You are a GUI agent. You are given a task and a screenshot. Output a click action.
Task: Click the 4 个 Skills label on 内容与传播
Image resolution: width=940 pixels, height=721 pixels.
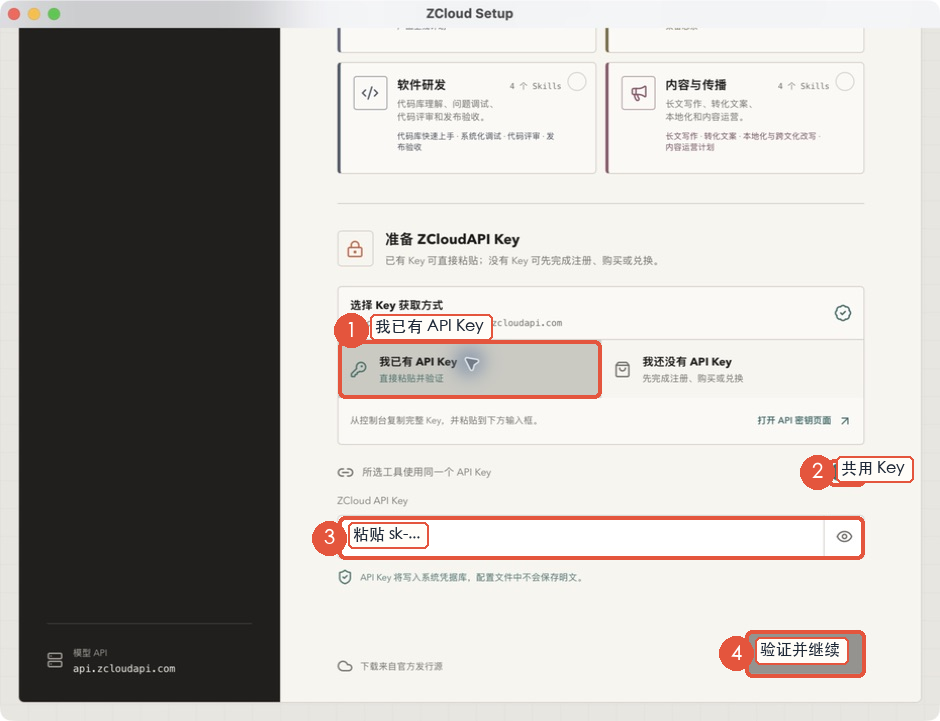tap(803, 86)
